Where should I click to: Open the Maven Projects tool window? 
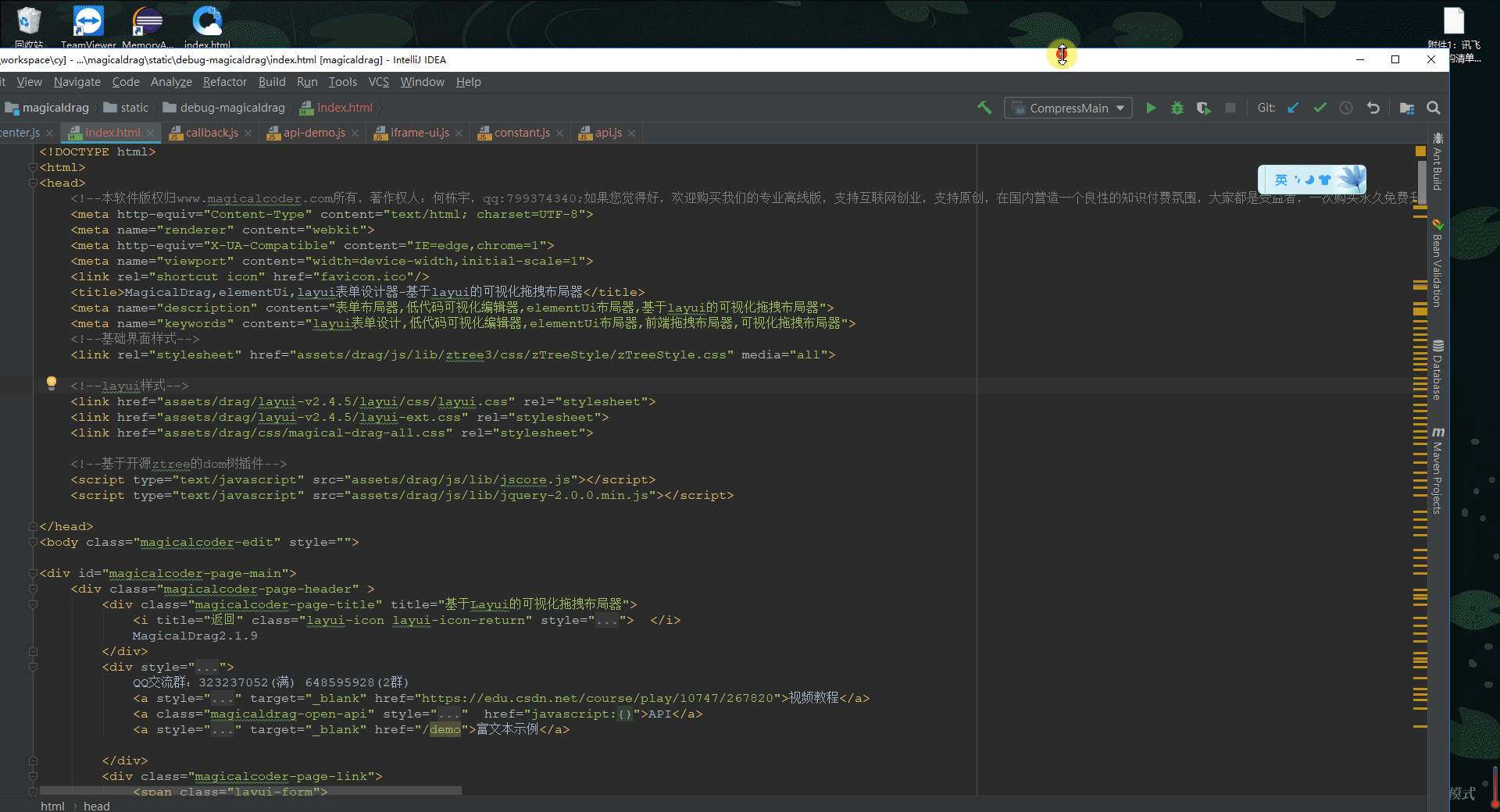click(1437, 471)
